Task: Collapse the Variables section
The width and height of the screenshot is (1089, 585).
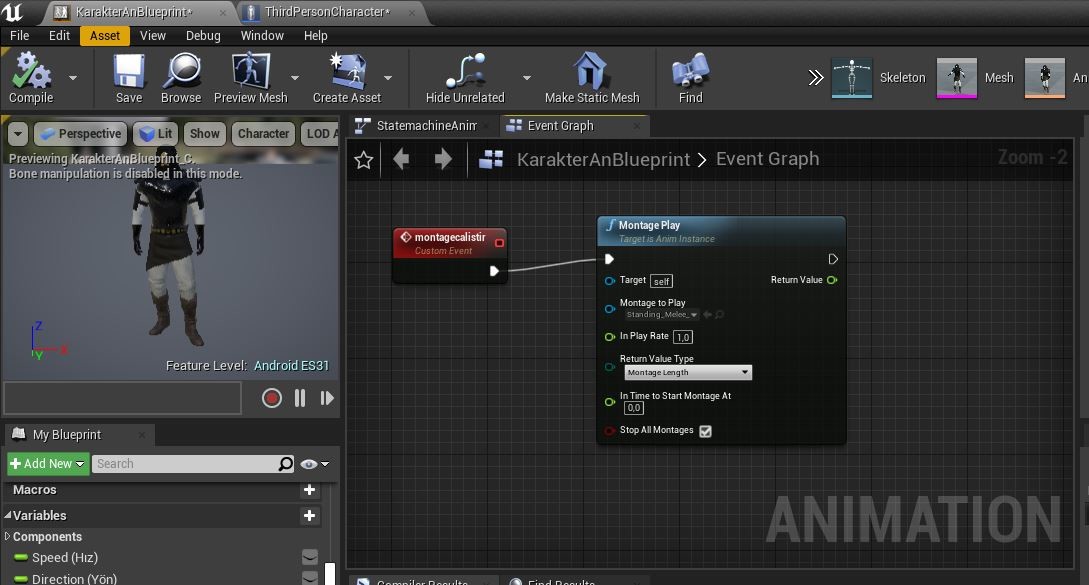Action: [x=8, y=516]
